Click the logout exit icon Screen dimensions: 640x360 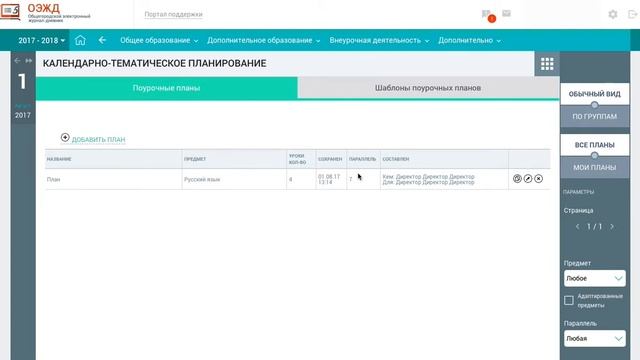[632, 14]
